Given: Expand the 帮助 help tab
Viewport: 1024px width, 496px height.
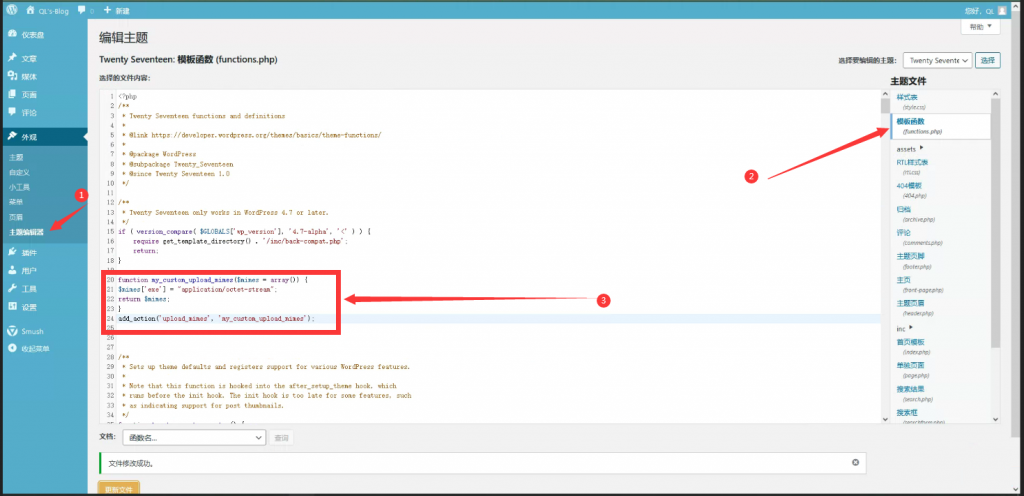Looking at the screenshot, I should coord(980,27).
